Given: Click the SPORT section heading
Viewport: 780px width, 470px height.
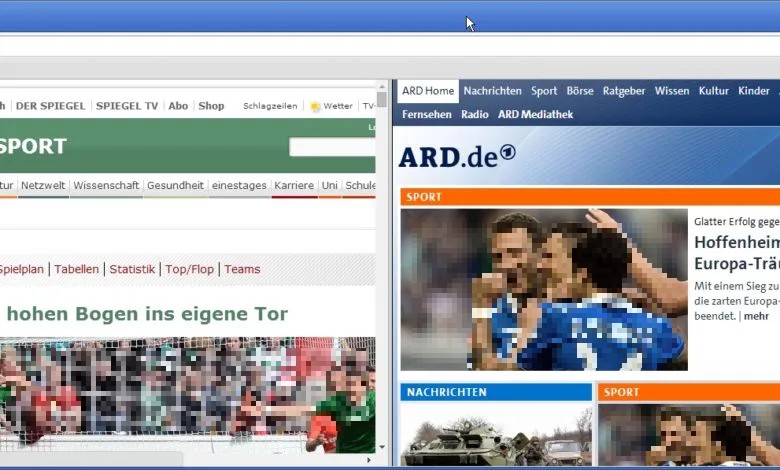Looking at the screenshot, I should 33,146.
